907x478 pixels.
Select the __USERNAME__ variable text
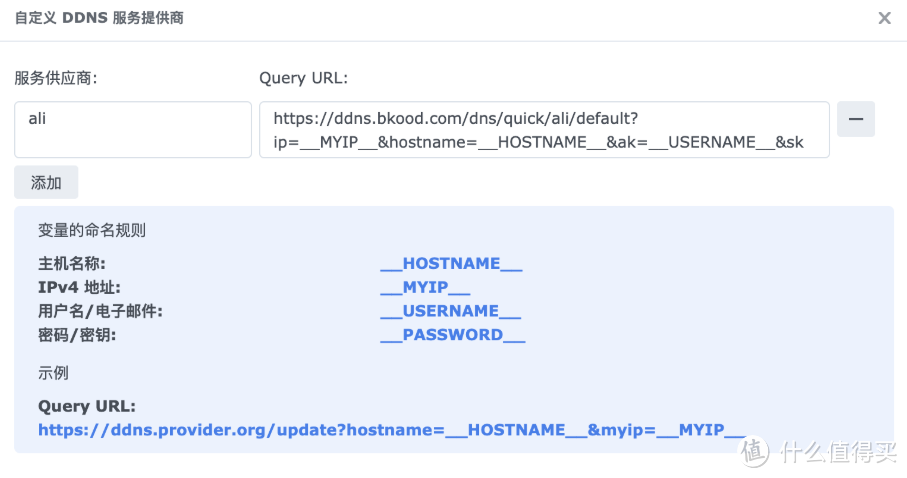451,311
